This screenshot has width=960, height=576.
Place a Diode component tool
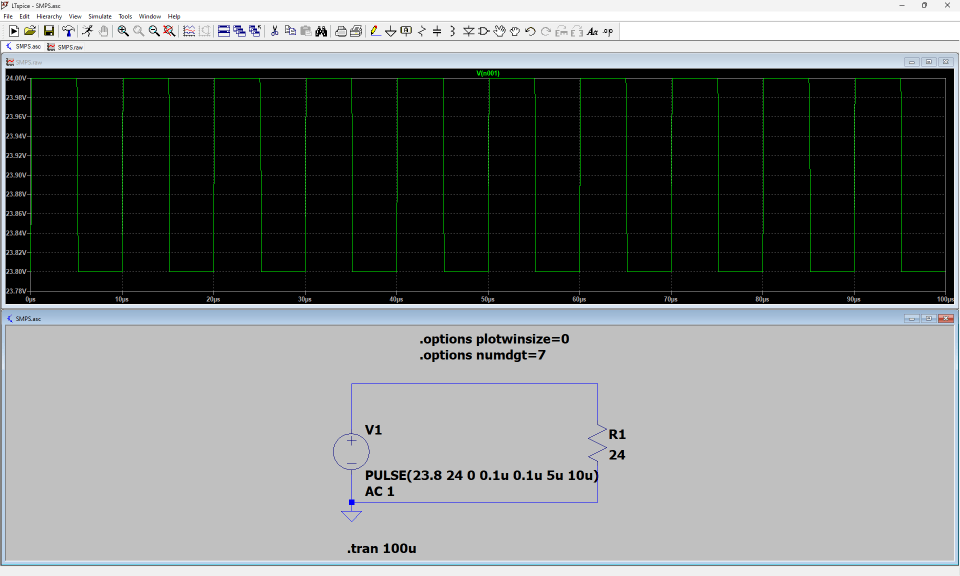tap(468, 31)
